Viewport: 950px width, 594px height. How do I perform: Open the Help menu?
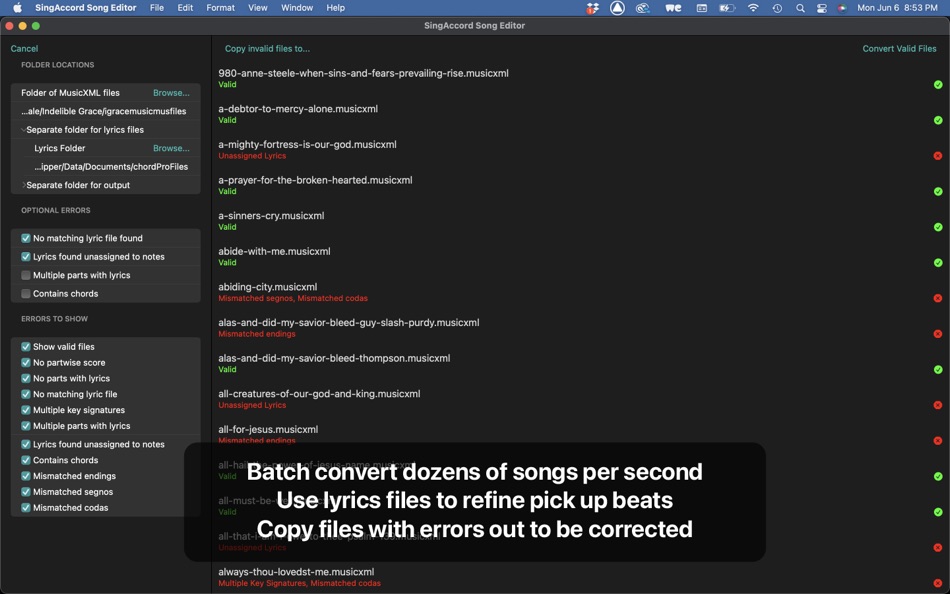(336, 8)
